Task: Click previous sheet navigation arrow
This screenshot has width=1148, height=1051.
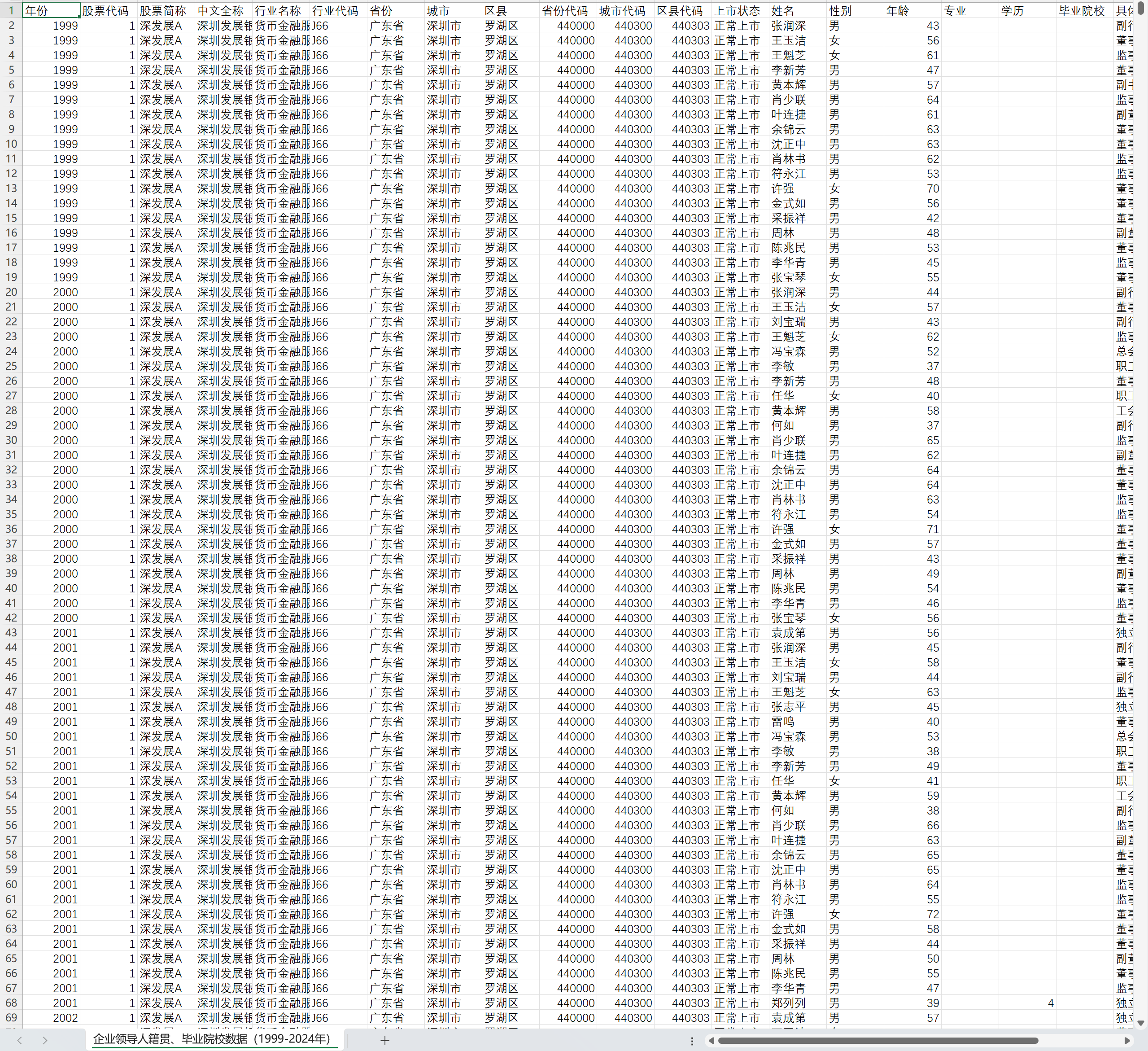Action: coord(20,1040)
